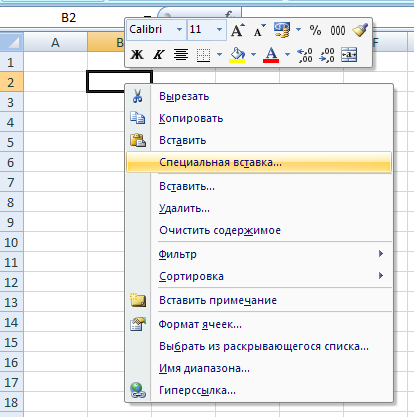Screen dimensions: 414x417
Task: Select Очистить содержимое
Action: pyautogui.click(x=259, y=230)
